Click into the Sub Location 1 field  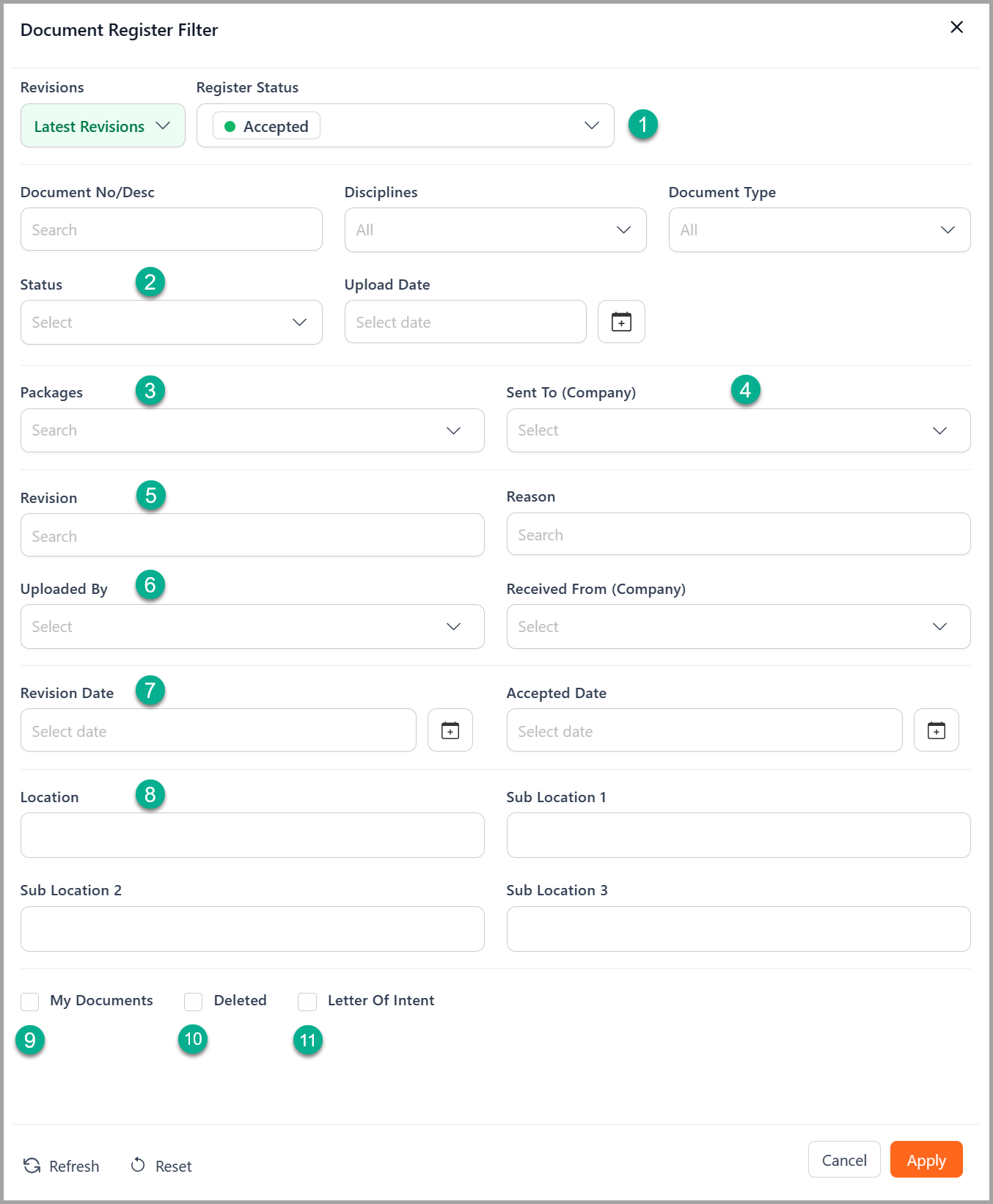click(x=739, y=835)
